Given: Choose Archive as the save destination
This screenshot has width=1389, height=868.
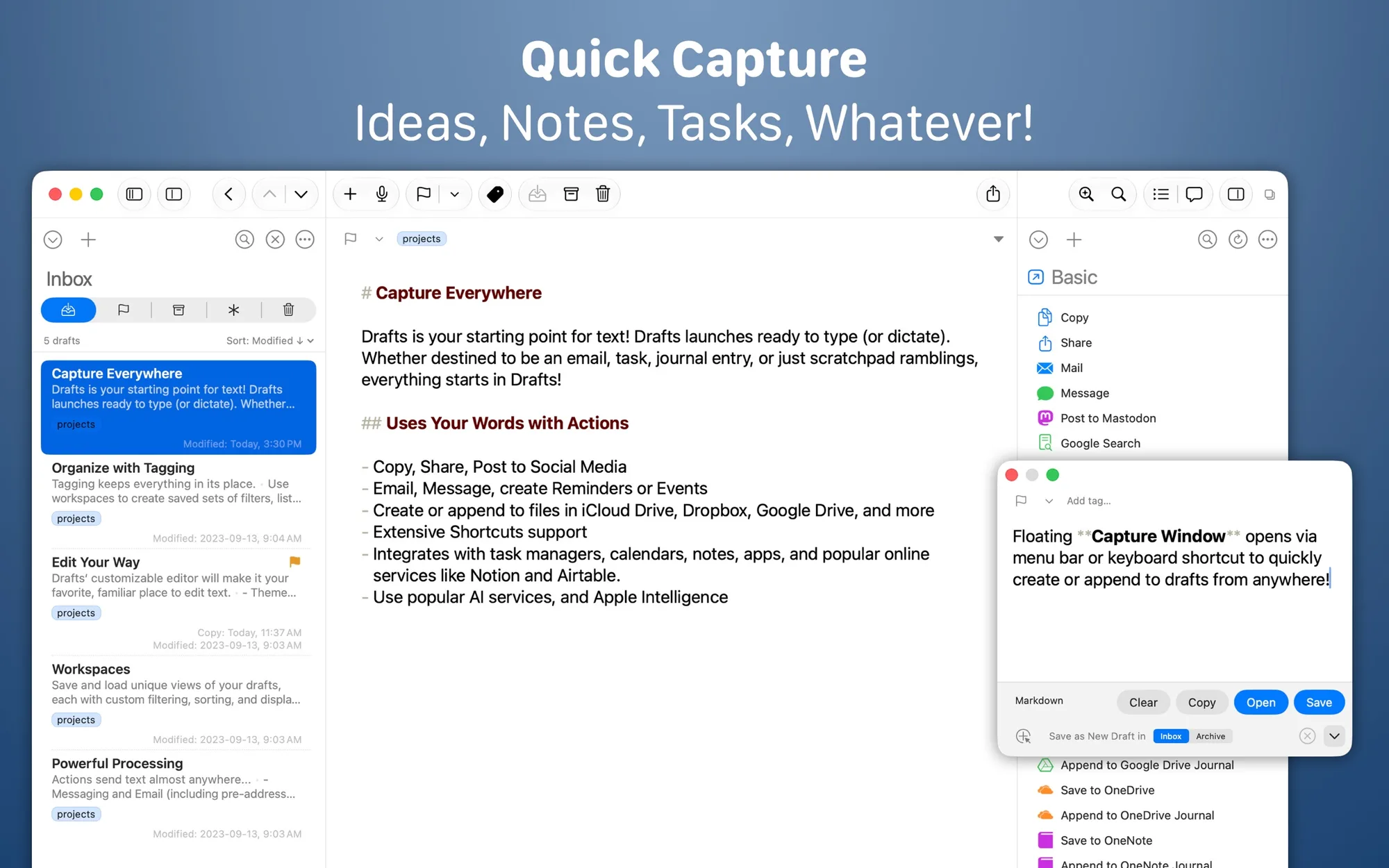Looking at the screenshot, I should click(1211, 736).
